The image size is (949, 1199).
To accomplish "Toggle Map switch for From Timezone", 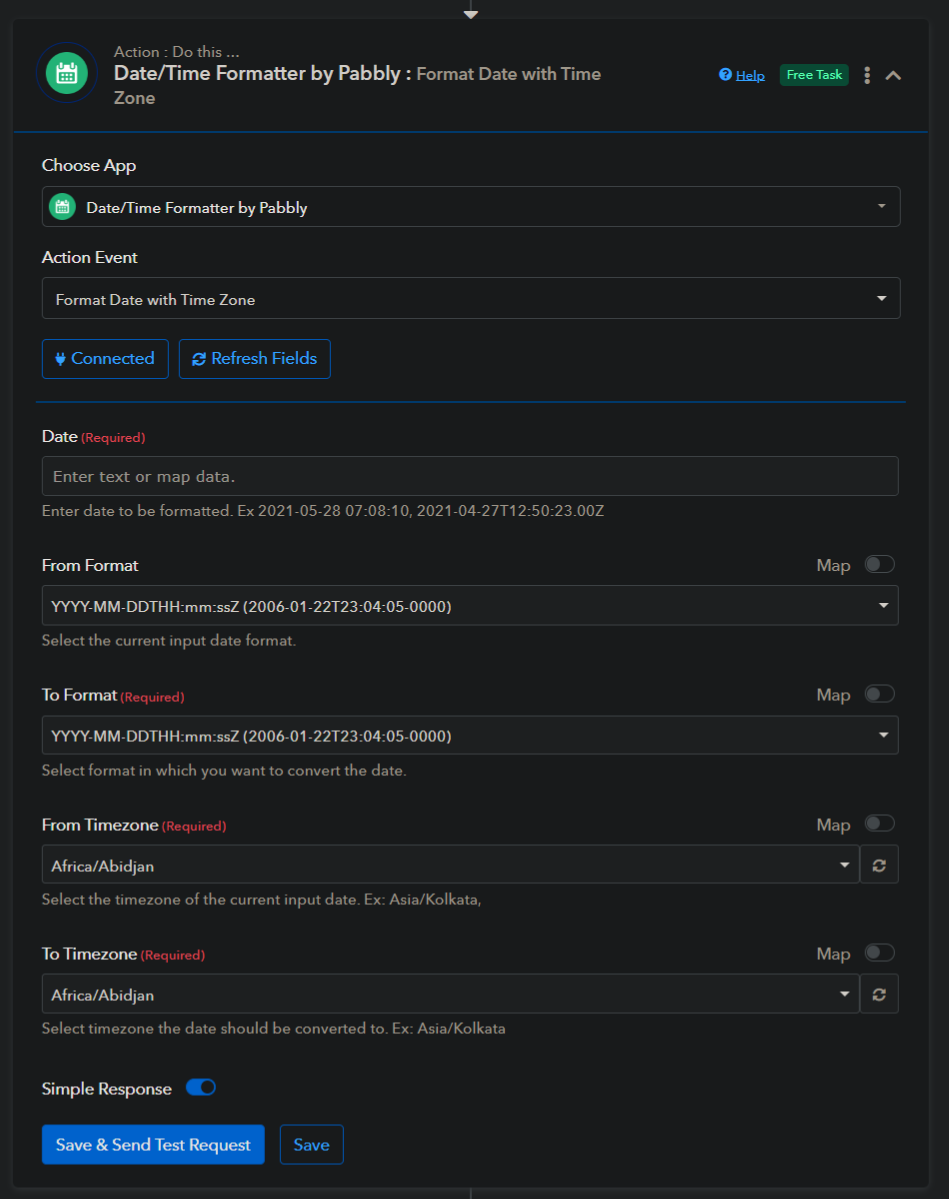I will pyautogui.click(x=879, y=824).
